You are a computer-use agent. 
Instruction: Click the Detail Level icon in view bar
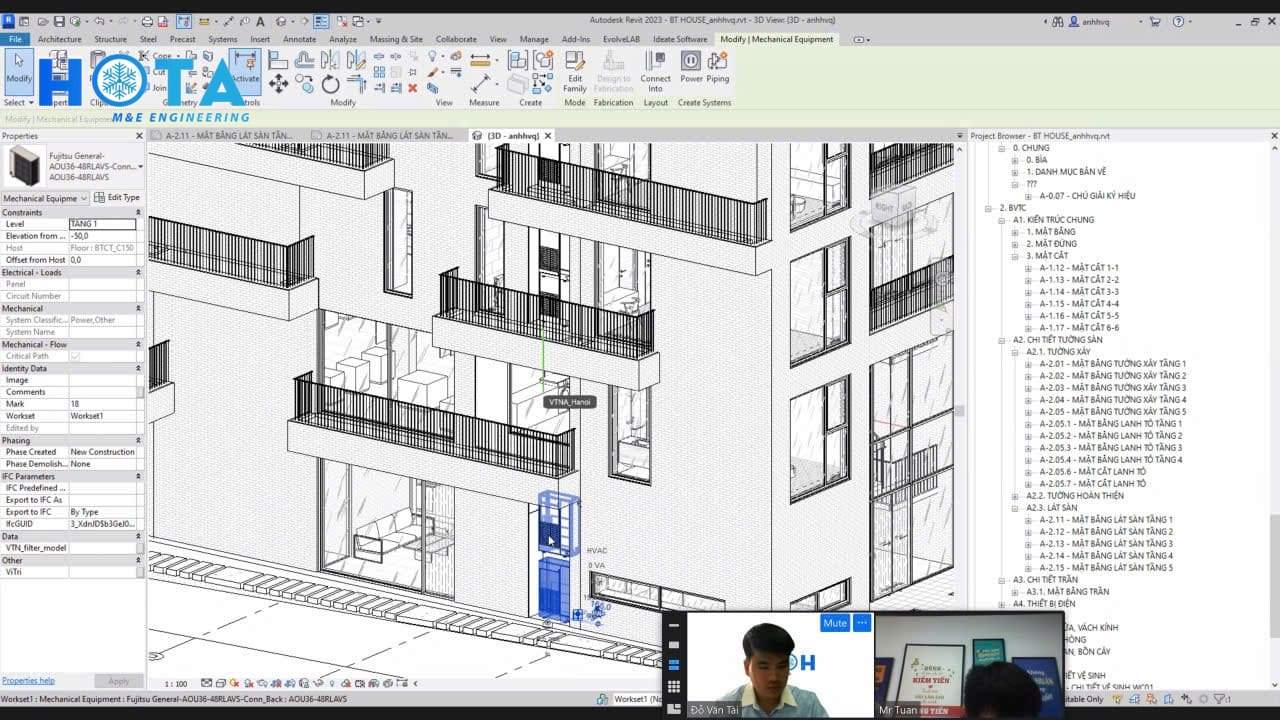206,683
